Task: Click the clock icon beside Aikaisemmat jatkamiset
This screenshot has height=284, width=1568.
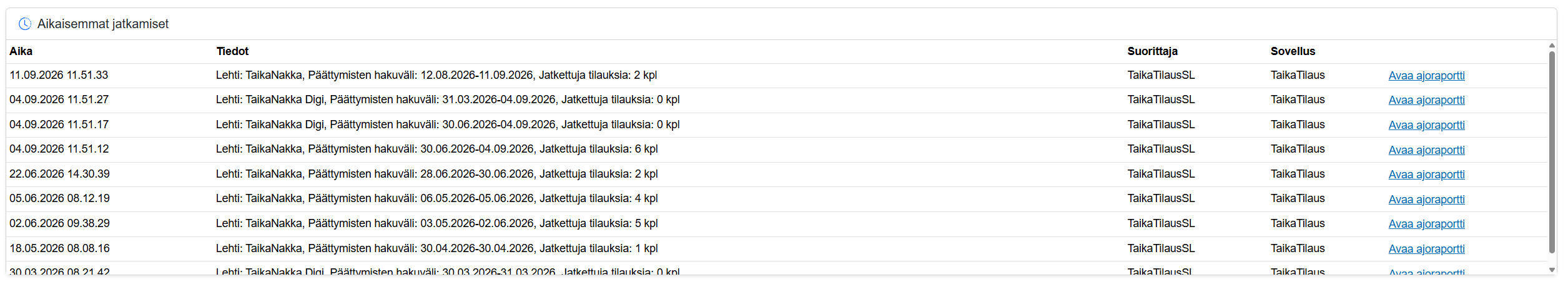Action: (x=25, y=24)
